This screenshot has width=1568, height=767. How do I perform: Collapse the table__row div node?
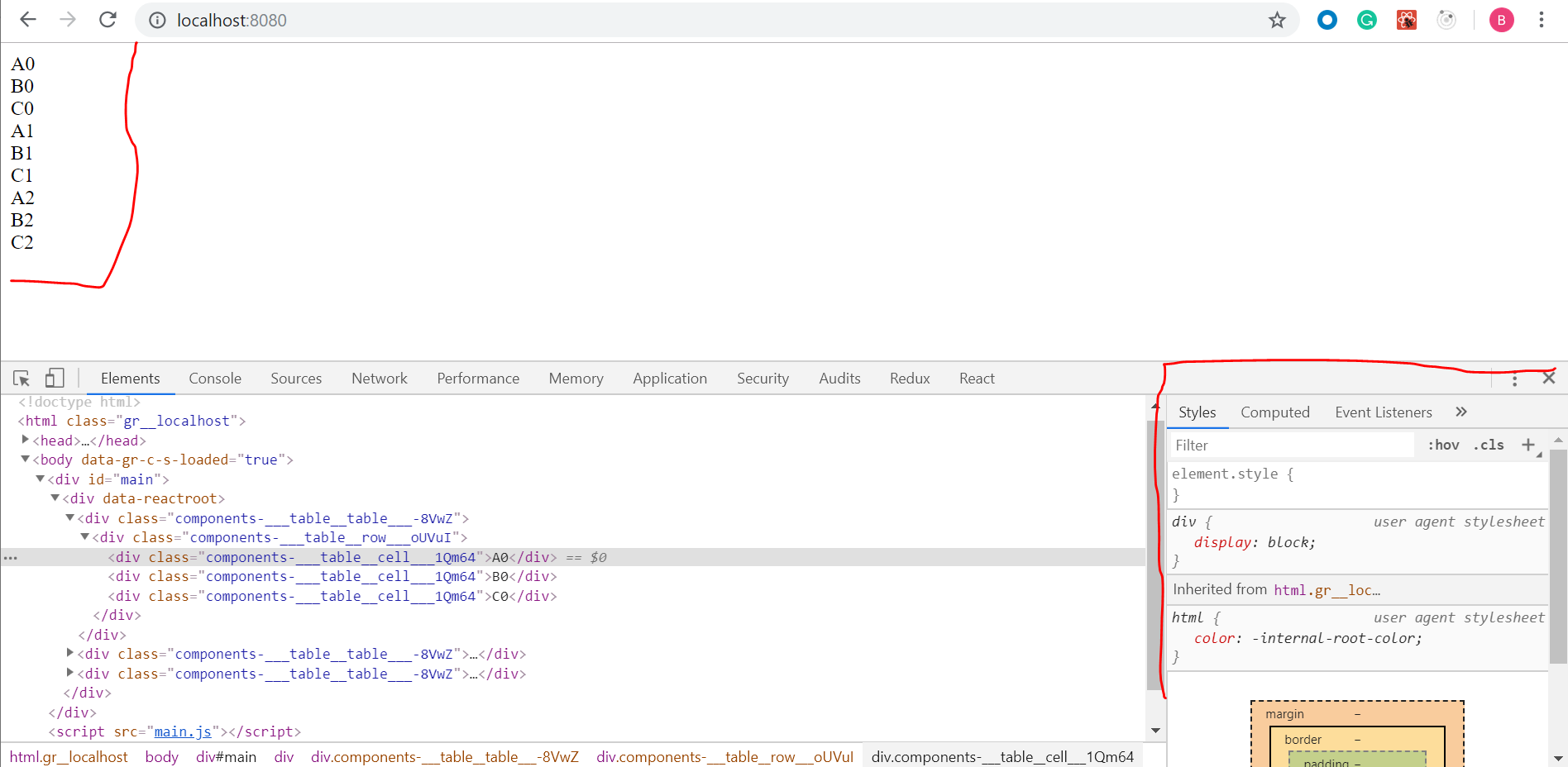pyautogui.click(x=85, y=536)
